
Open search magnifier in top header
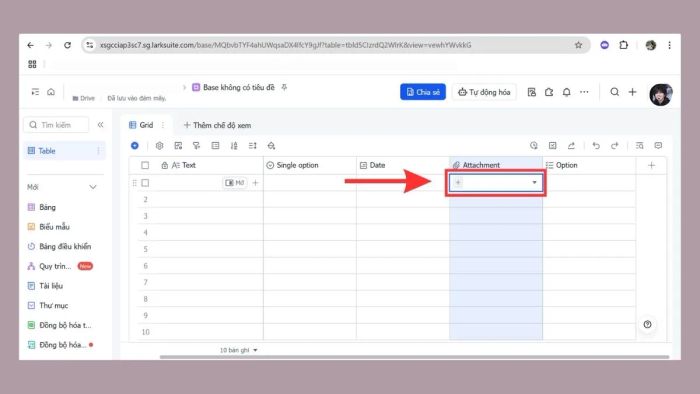pos(615,92)
